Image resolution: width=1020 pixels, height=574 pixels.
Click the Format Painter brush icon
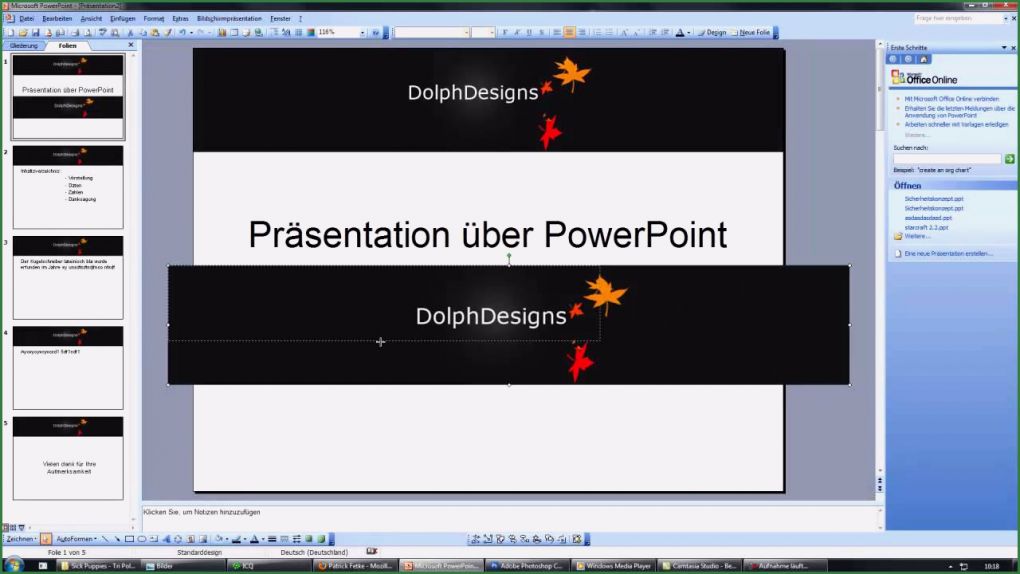(168, 33)
